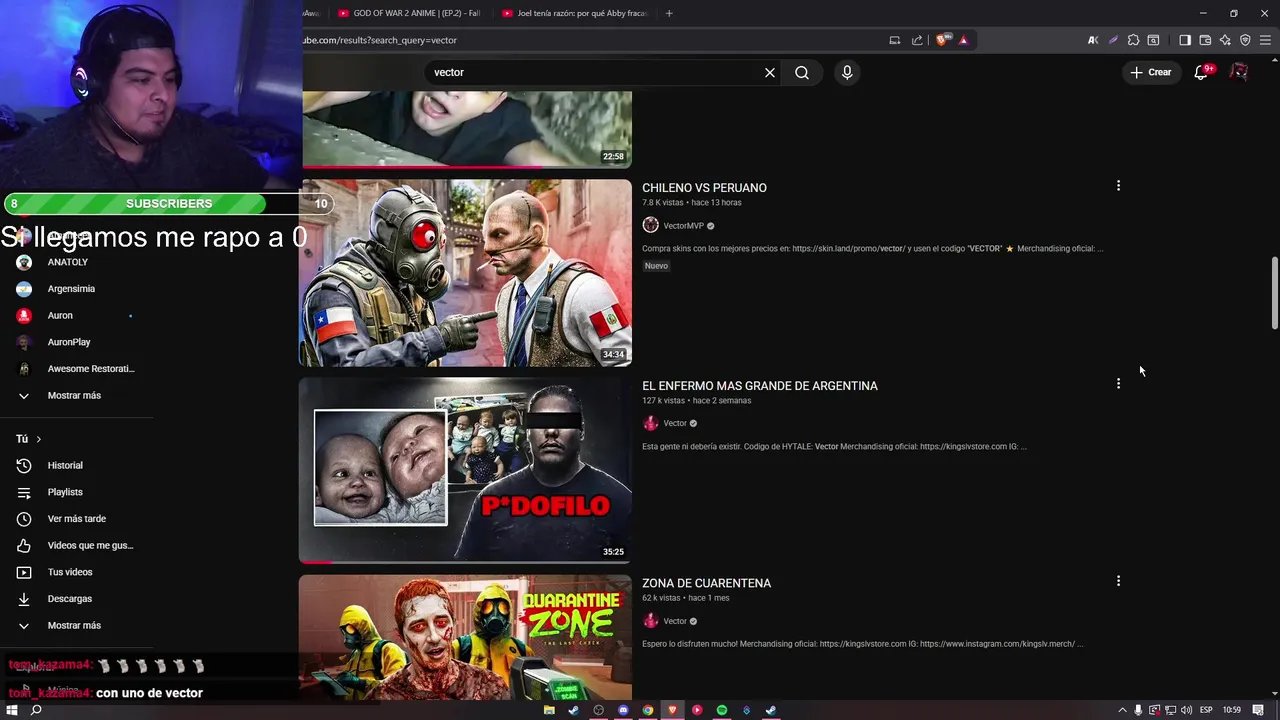Click the Windows Start button
The width and height of the screenshot is (1280, 720).
(x=12, y=710)
